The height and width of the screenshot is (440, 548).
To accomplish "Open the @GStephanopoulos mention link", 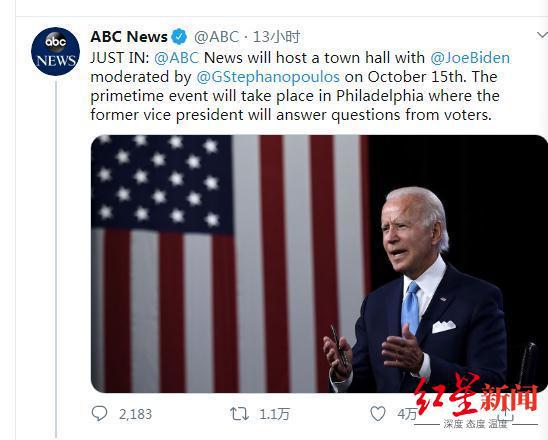I will [x=268, y=77].
